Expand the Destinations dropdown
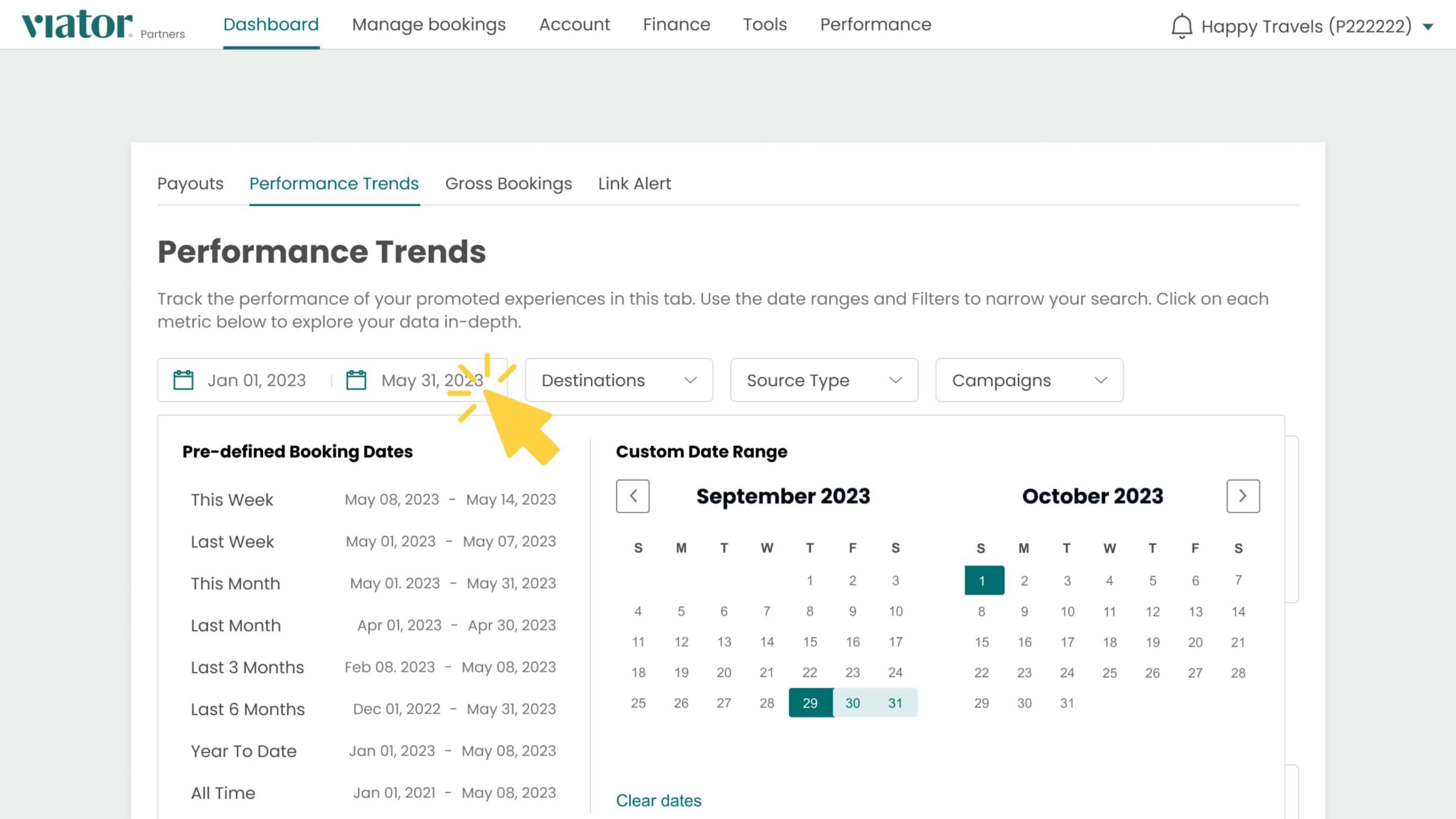 point(619,380)
